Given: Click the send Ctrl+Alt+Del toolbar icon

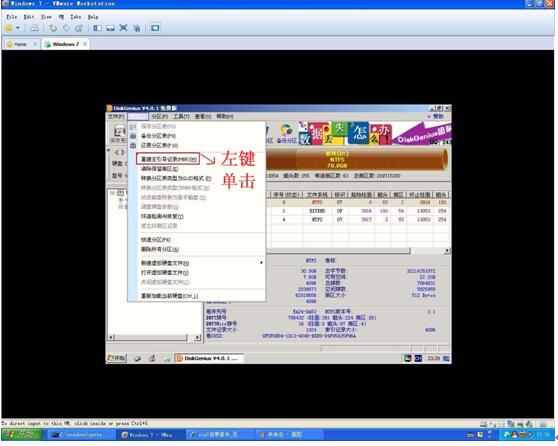Looking at the screenshot, I should tap(34, 28).
